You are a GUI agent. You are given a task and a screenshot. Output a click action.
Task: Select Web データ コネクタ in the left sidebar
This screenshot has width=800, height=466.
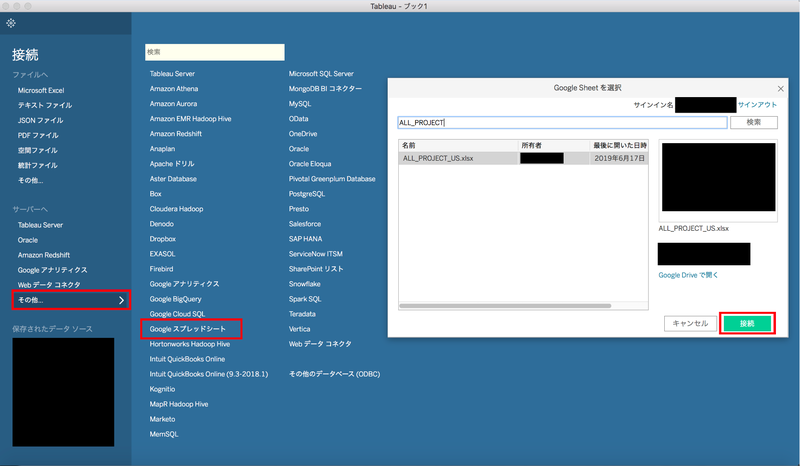[x=49, y=285]
